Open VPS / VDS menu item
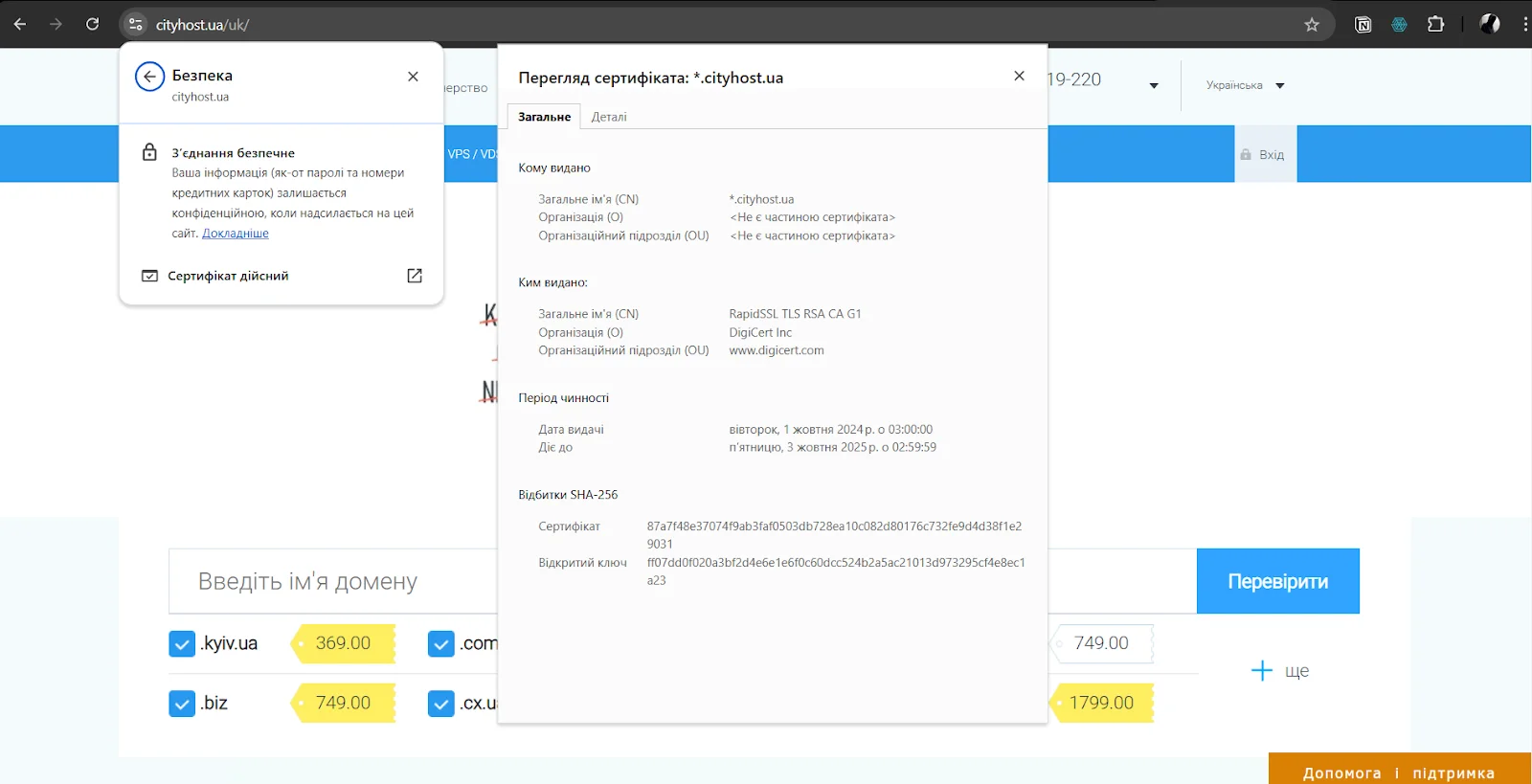Screen dimensions: 1532x784 [472, 154]
